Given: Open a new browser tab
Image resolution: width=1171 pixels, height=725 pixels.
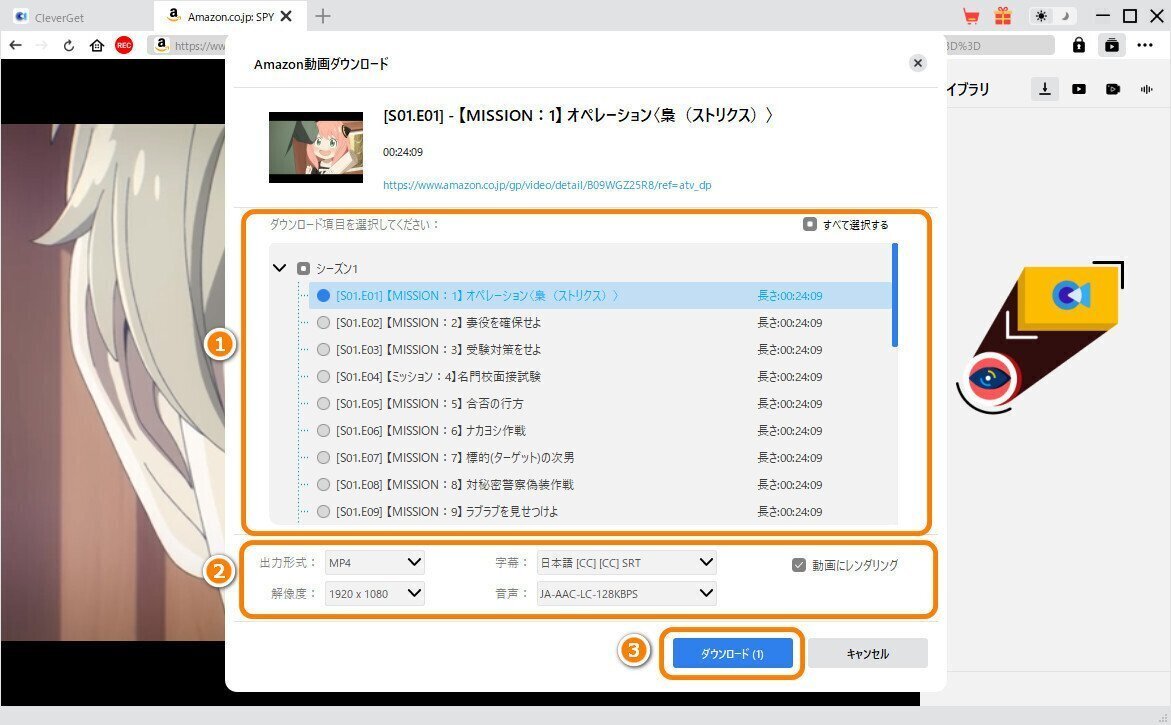Looking at the screenshot, I should [x=322, y=16].
